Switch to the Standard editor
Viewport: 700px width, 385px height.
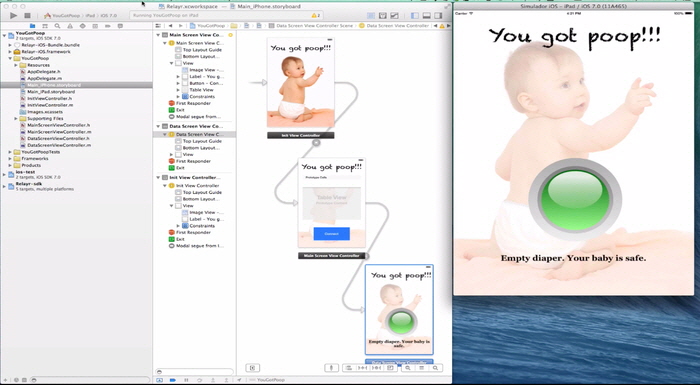click(371, 16)
